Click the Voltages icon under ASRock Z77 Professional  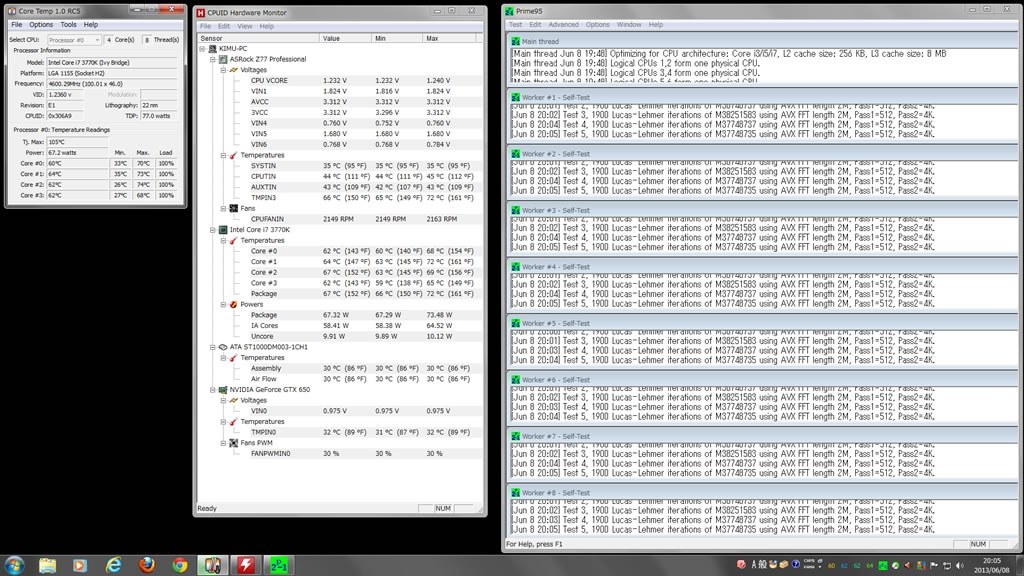[234, 70]
